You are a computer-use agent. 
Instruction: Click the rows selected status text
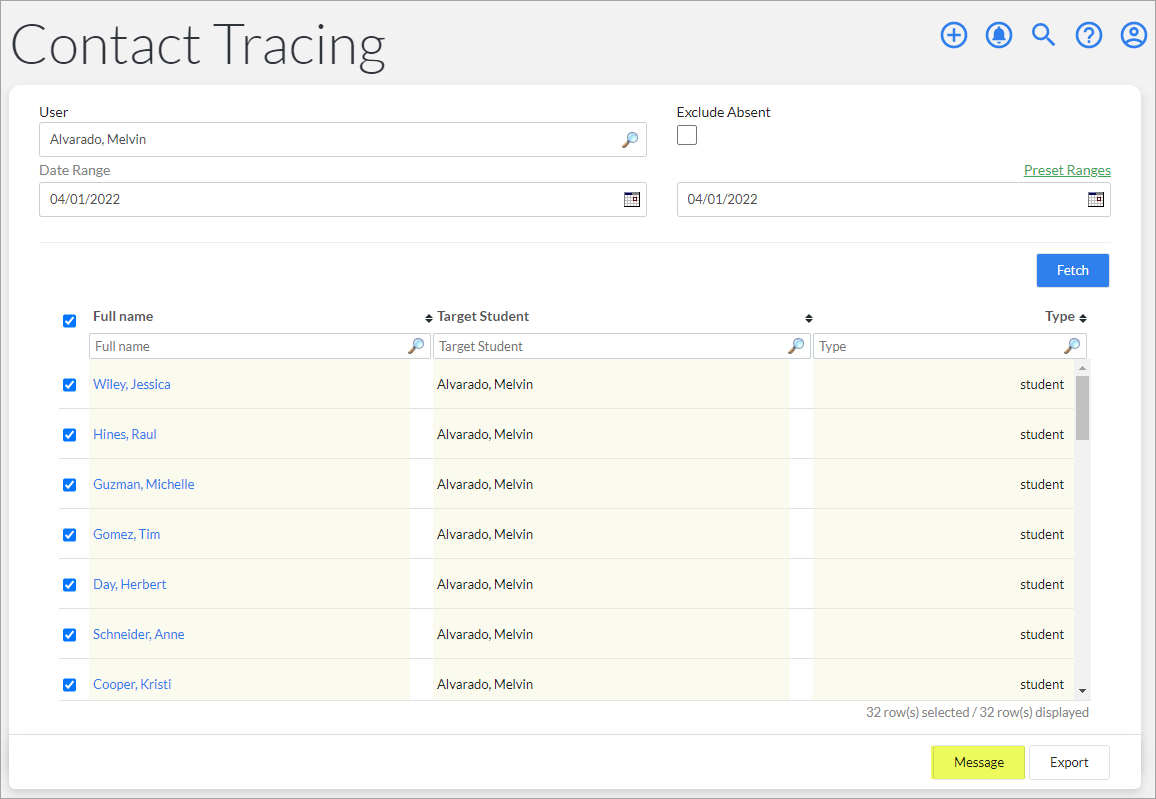977,712
